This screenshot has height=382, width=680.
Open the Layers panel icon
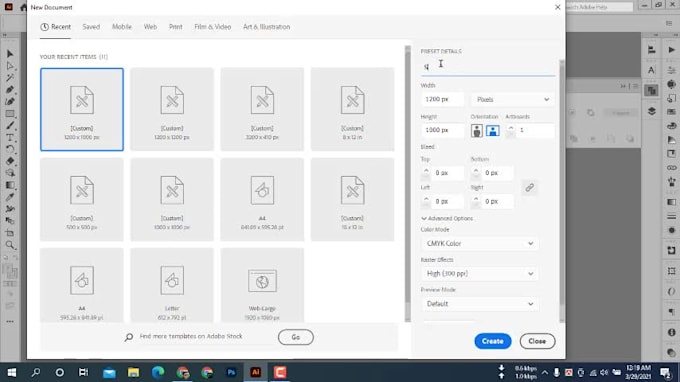tap(651, 111)
